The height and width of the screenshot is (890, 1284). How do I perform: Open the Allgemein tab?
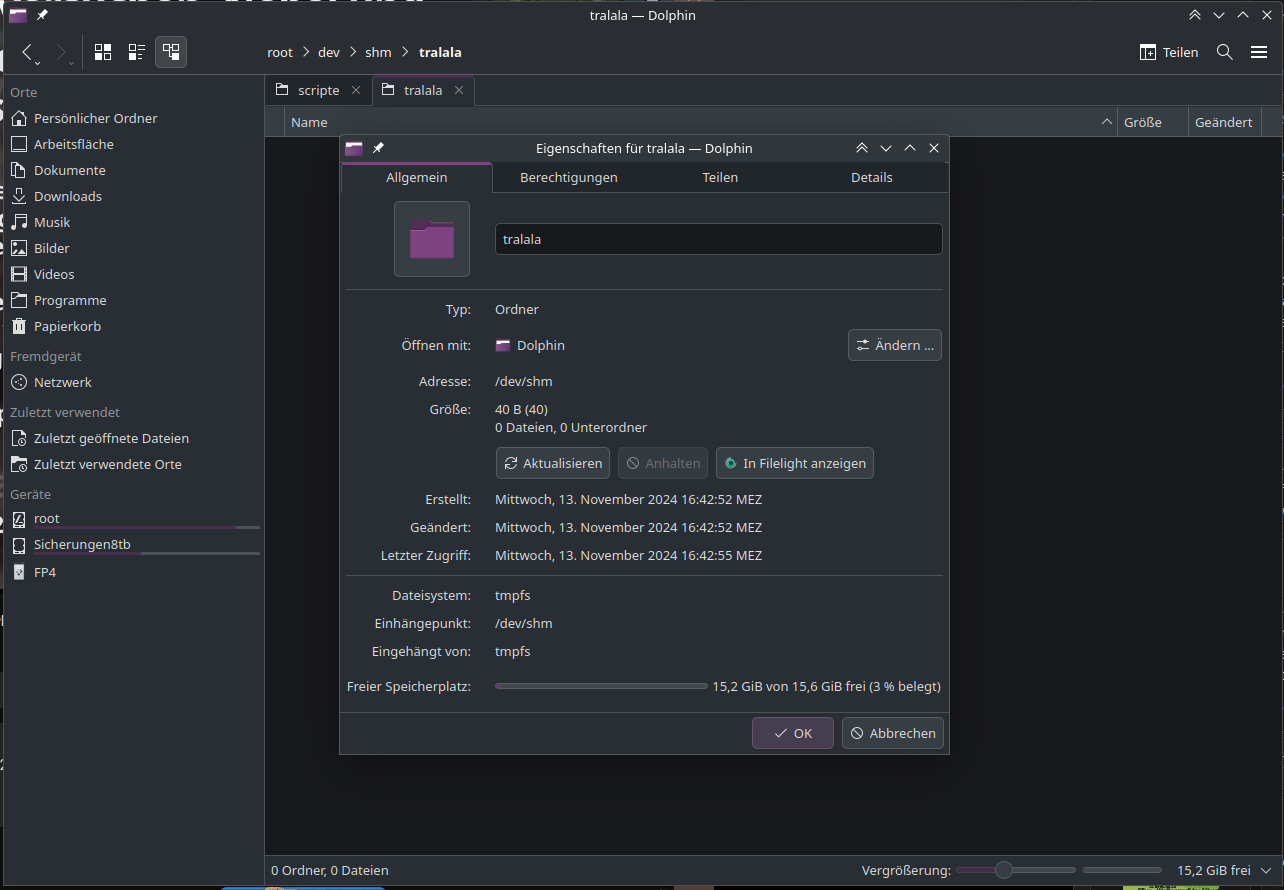[417, 177]
